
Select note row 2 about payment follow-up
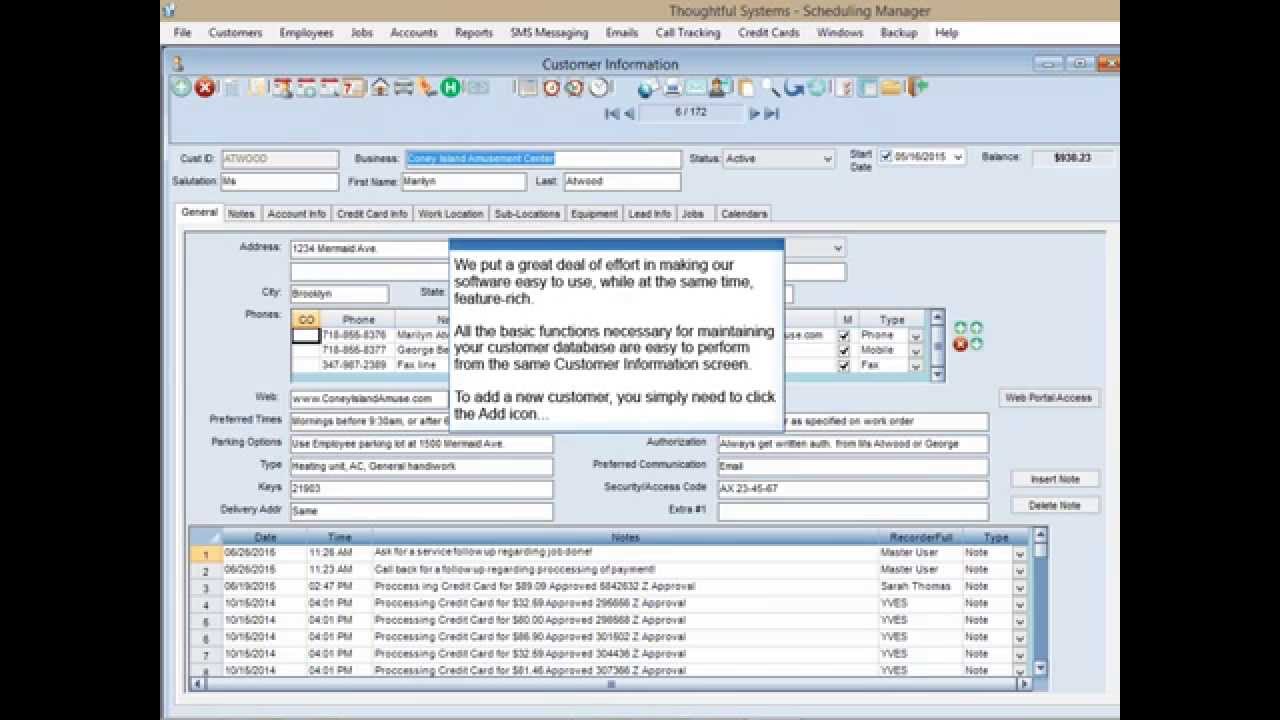click(609, 570)
